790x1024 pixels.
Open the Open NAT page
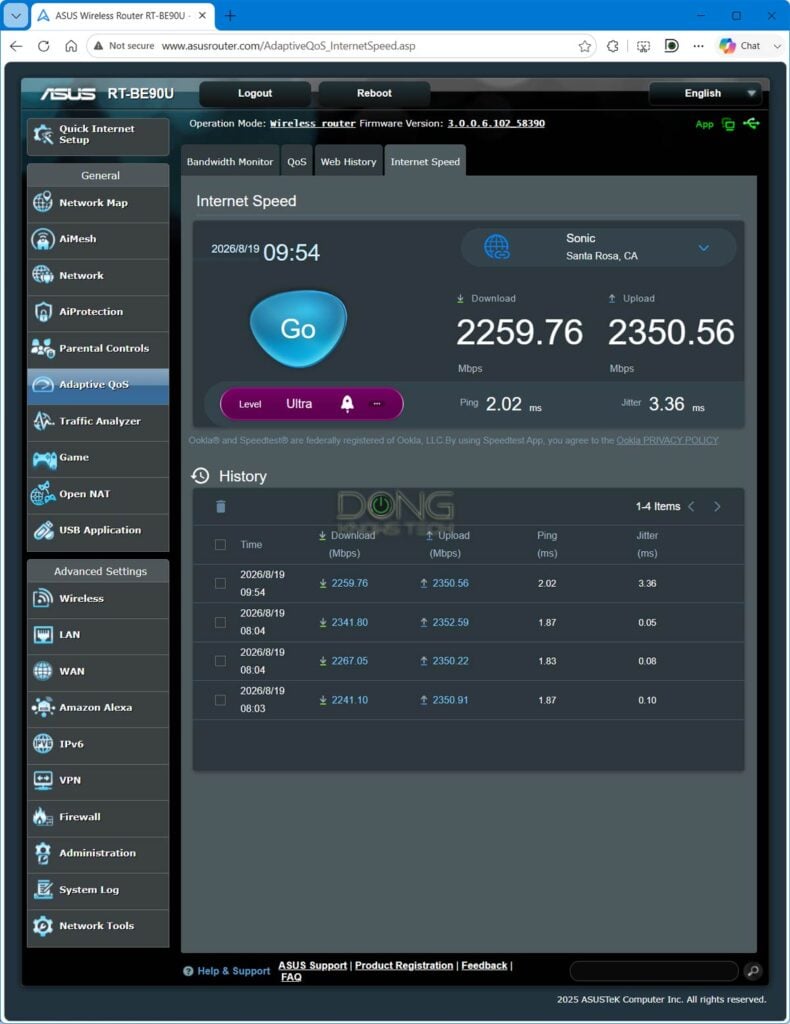[x=98, y=494]
